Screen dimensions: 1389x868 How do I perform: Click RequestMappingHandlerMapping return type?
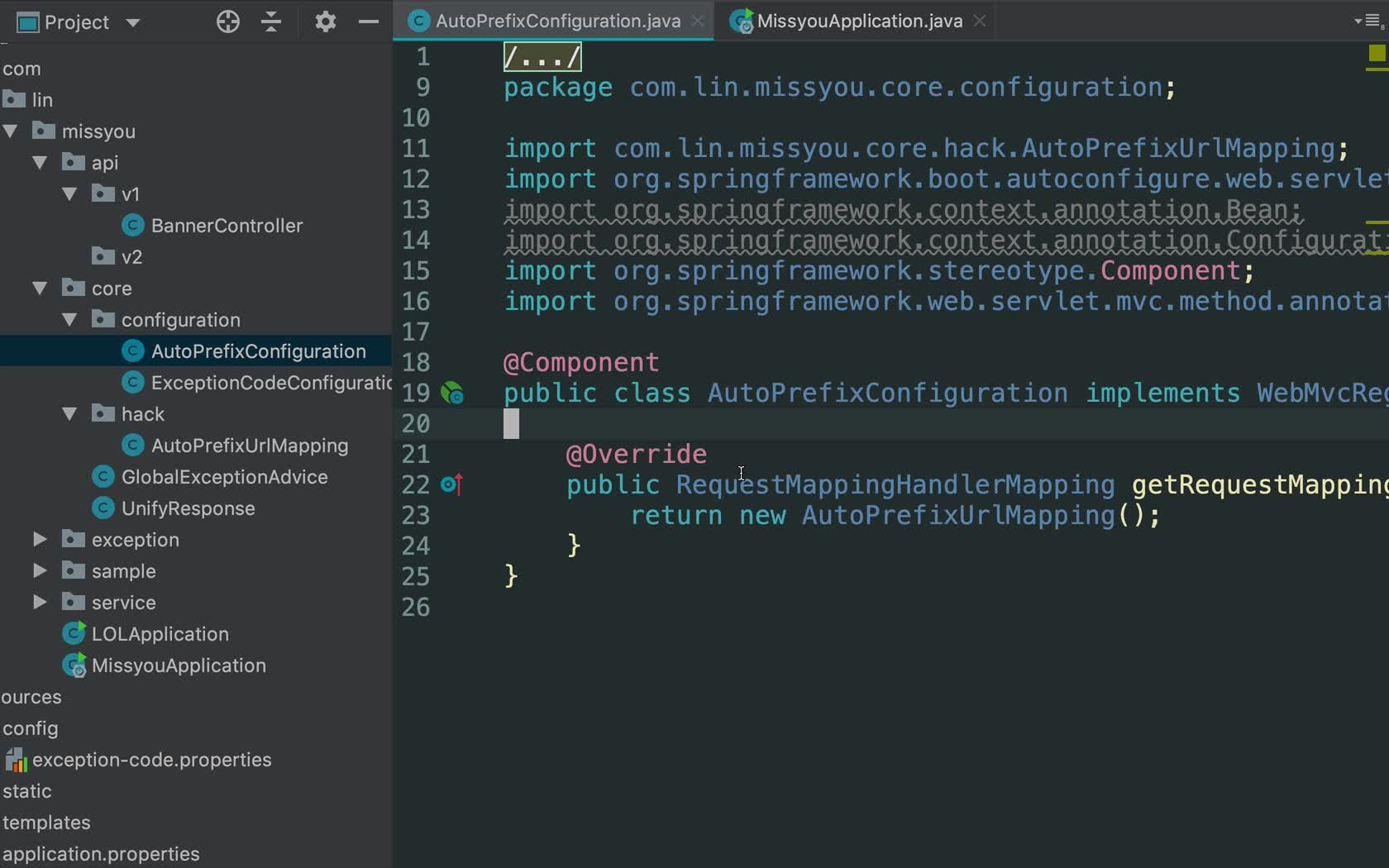[x=895, y=484]
